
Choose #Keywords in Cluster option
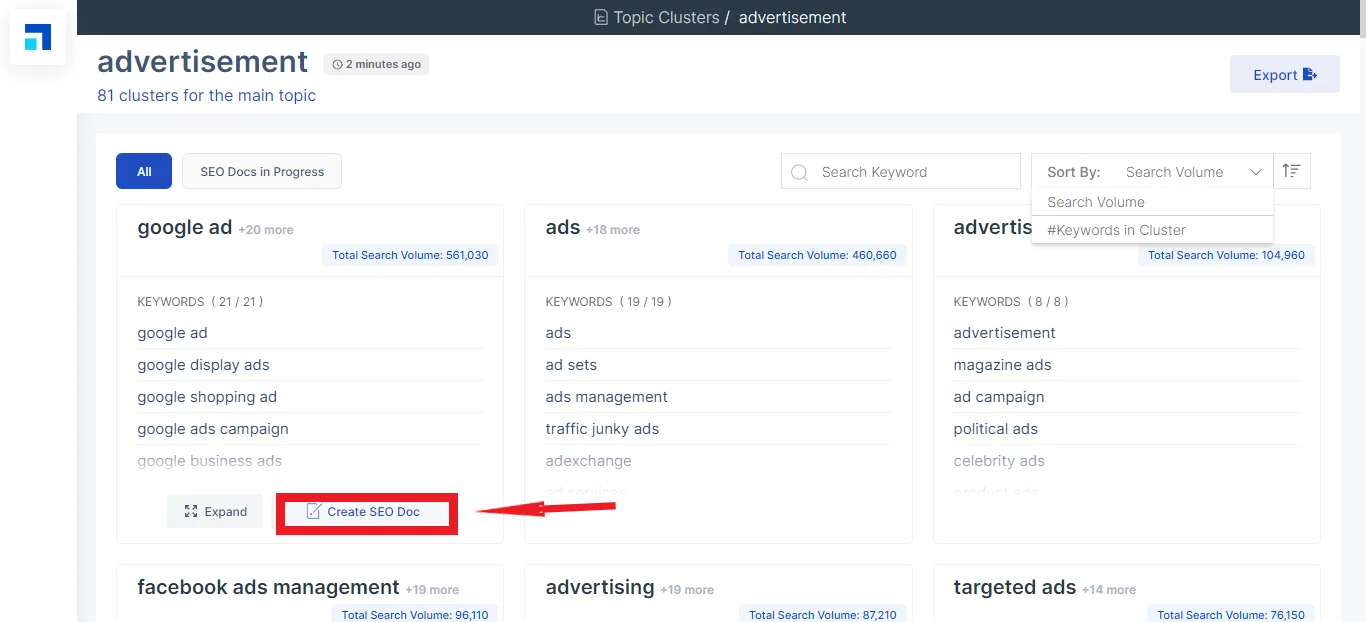[x=1116, y=230]
